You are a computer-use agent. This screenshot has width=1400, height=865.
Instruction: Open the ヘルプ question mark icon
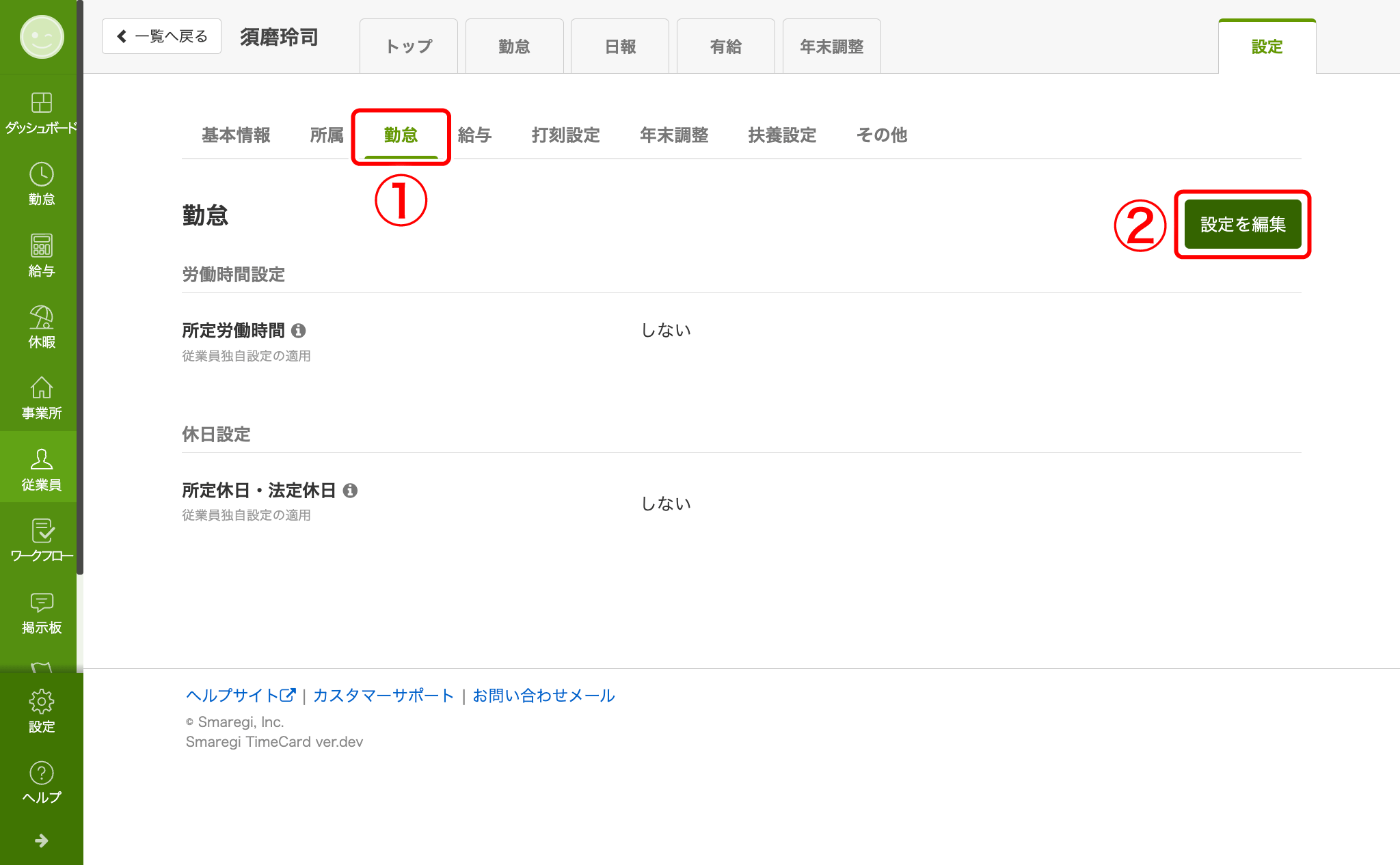[41, 773]
